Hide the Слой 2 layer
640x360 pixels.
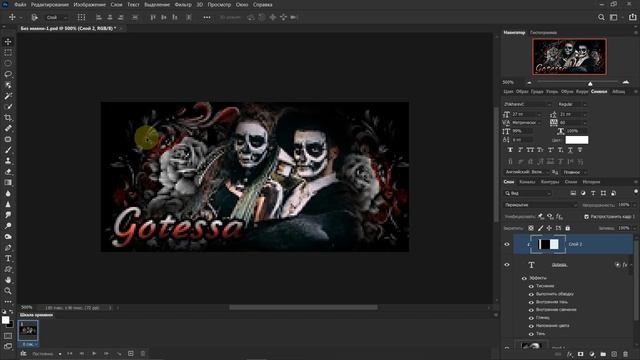(507, 244)
